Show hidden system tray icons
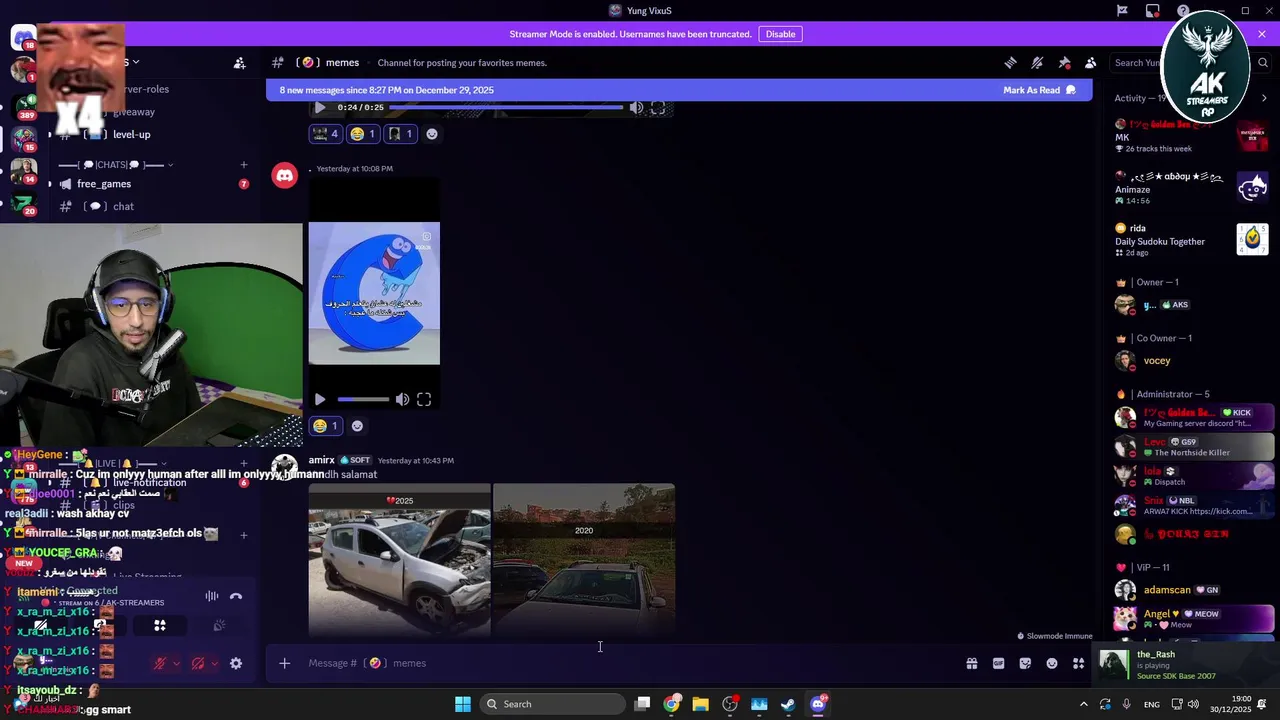The image size is (1280, 720). click(1083, 704)
